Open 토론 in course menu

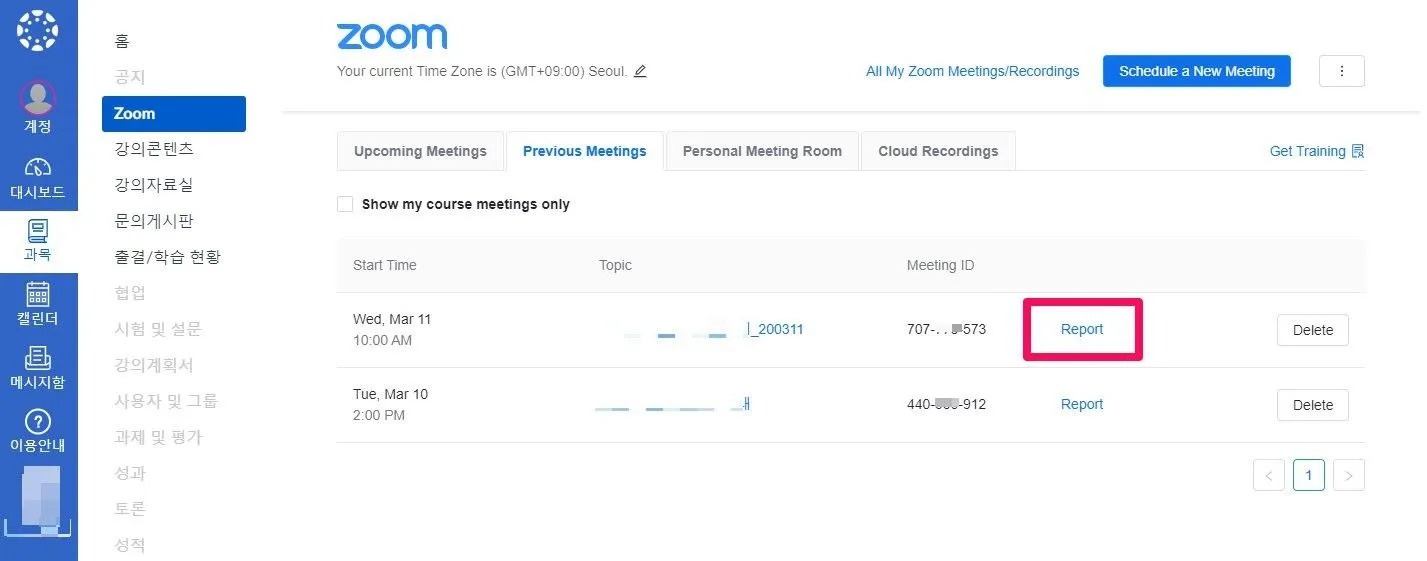130,509
